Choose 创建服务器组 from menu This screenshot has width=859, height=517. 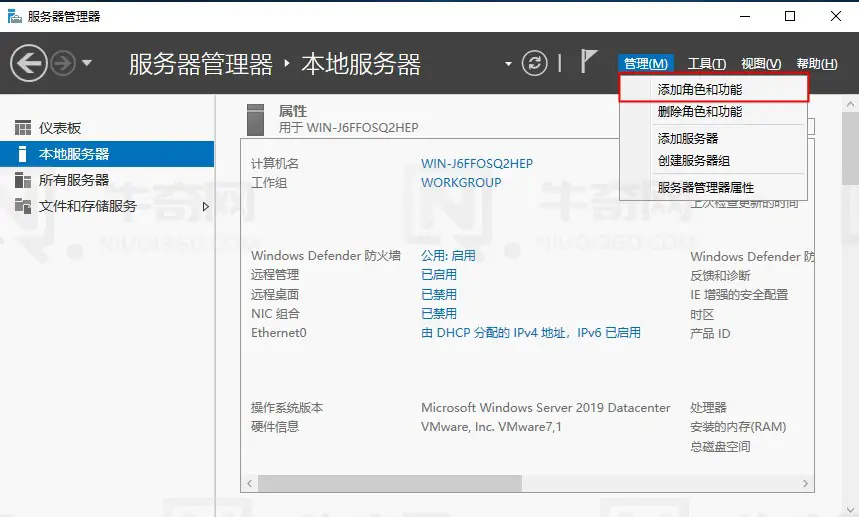click(x=713, y=160)
